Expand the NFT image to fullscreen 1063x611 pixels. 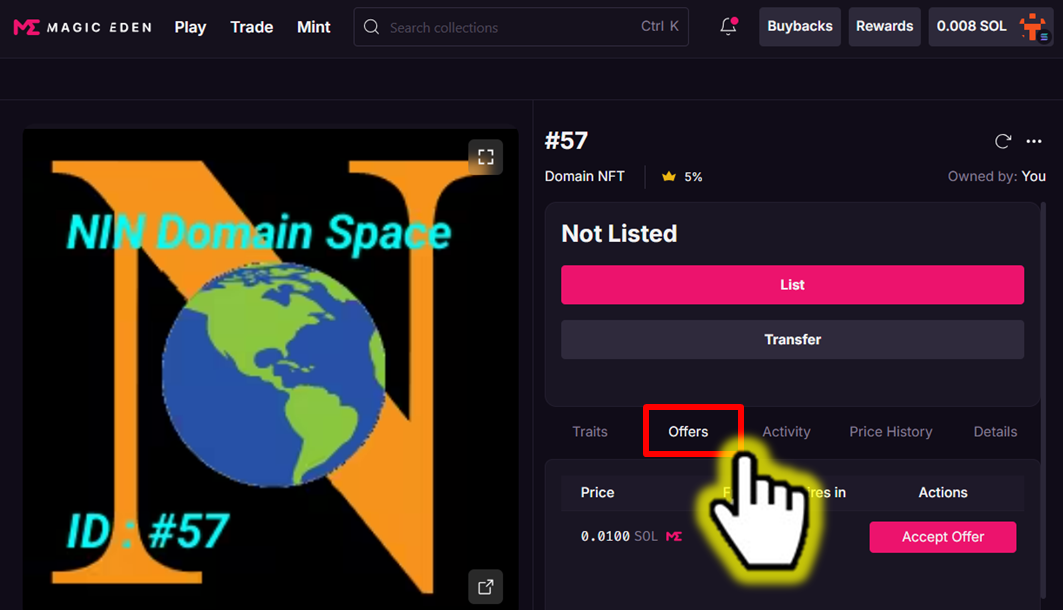[x=485, y=156]
